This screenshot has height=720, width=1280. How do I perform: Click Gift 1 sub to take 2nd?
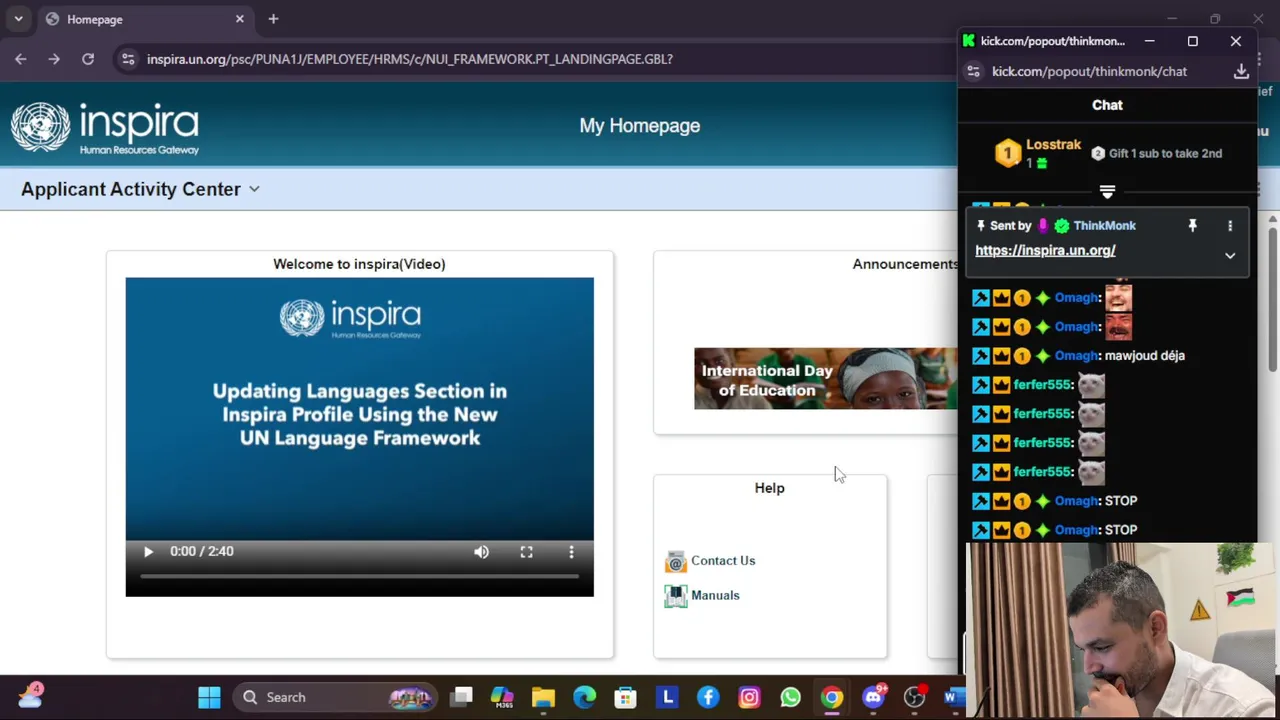coord(1156,153)
